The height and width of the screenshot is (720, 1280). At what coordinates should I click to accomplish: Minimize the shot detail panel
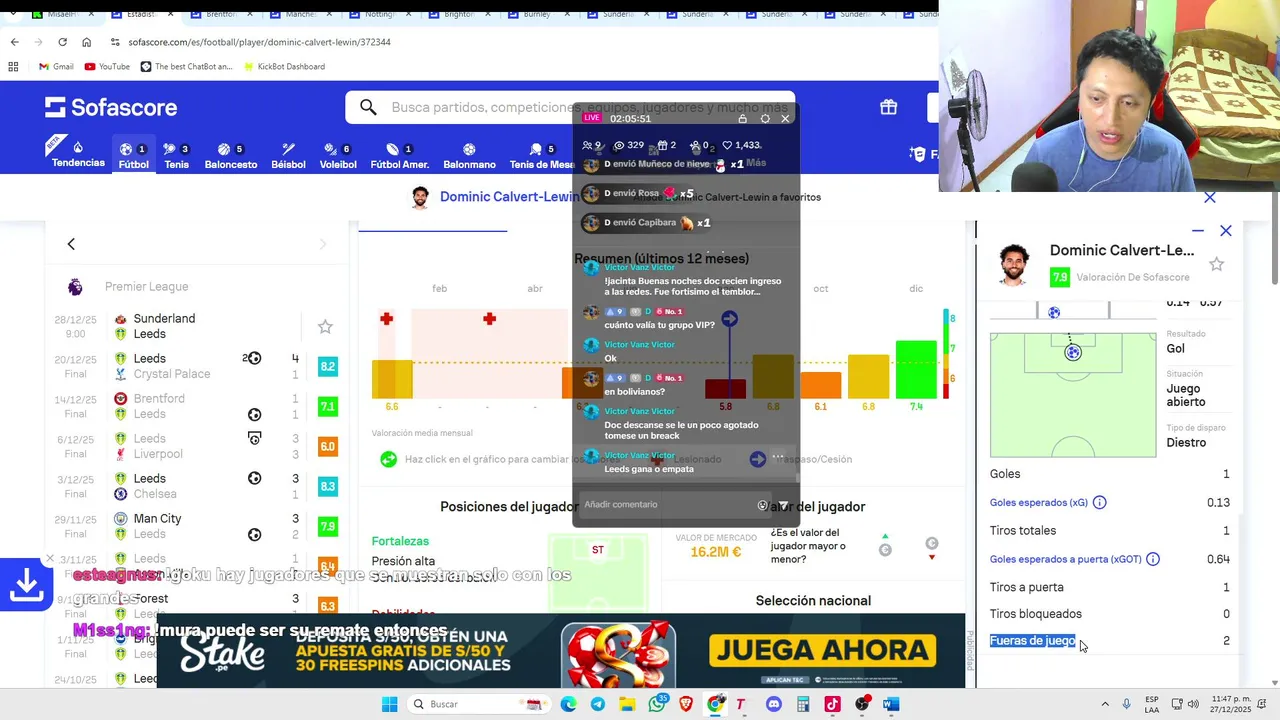point(1198,231)
